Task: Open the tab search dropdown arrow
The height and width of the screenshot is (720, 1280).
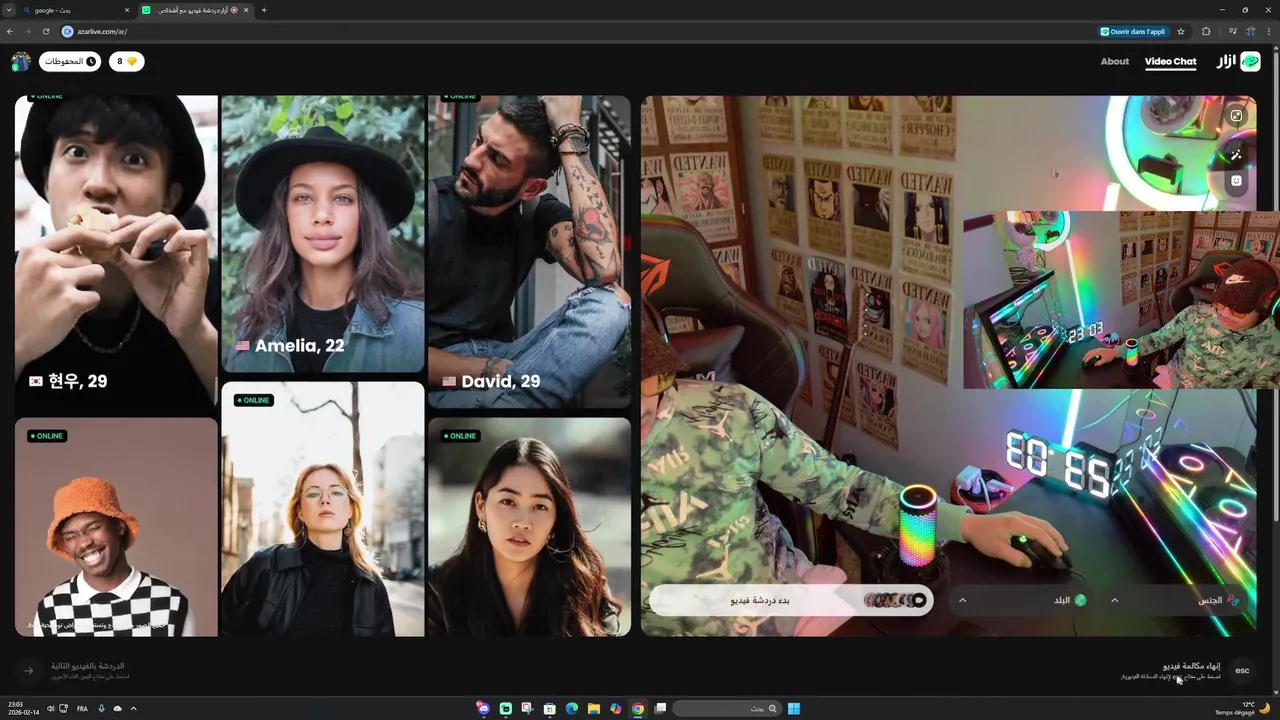Action: click(9, 10)
